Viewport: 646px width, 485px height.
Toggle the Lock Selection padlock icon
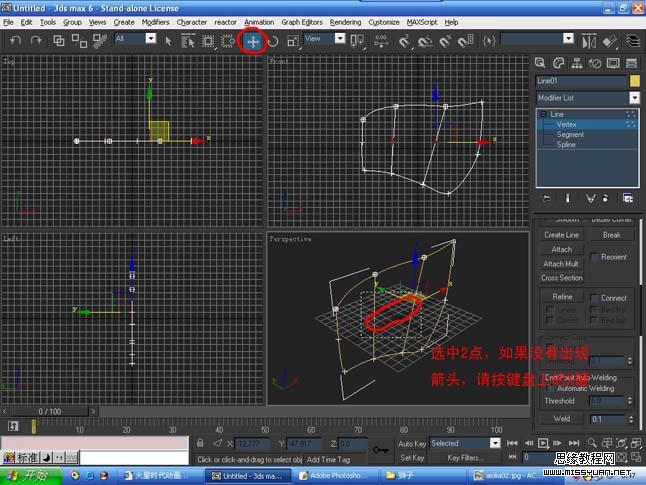coord(200,443)
